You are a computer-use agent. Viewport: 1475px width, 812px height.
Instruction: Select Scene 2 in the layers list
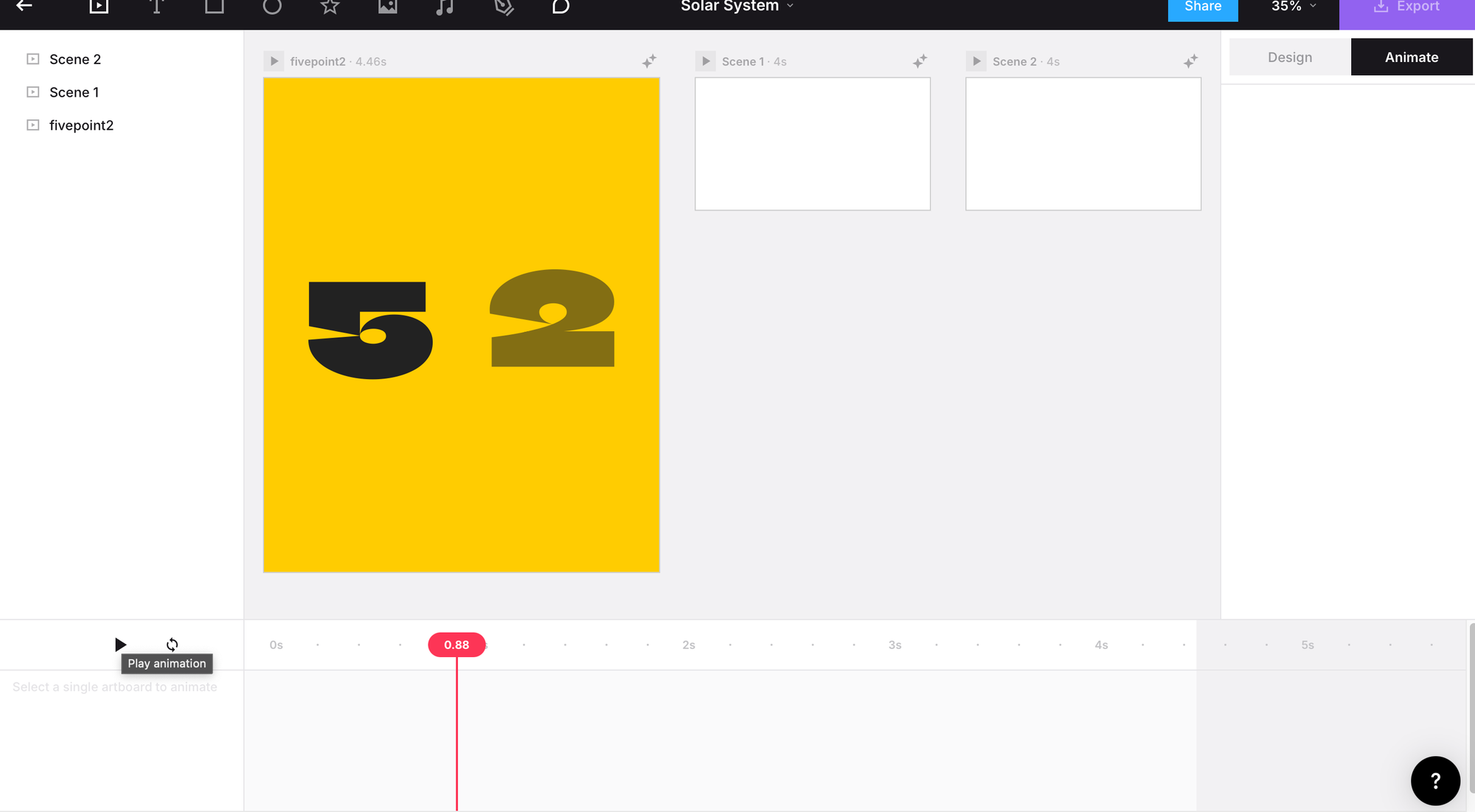[x=74, y=59]
